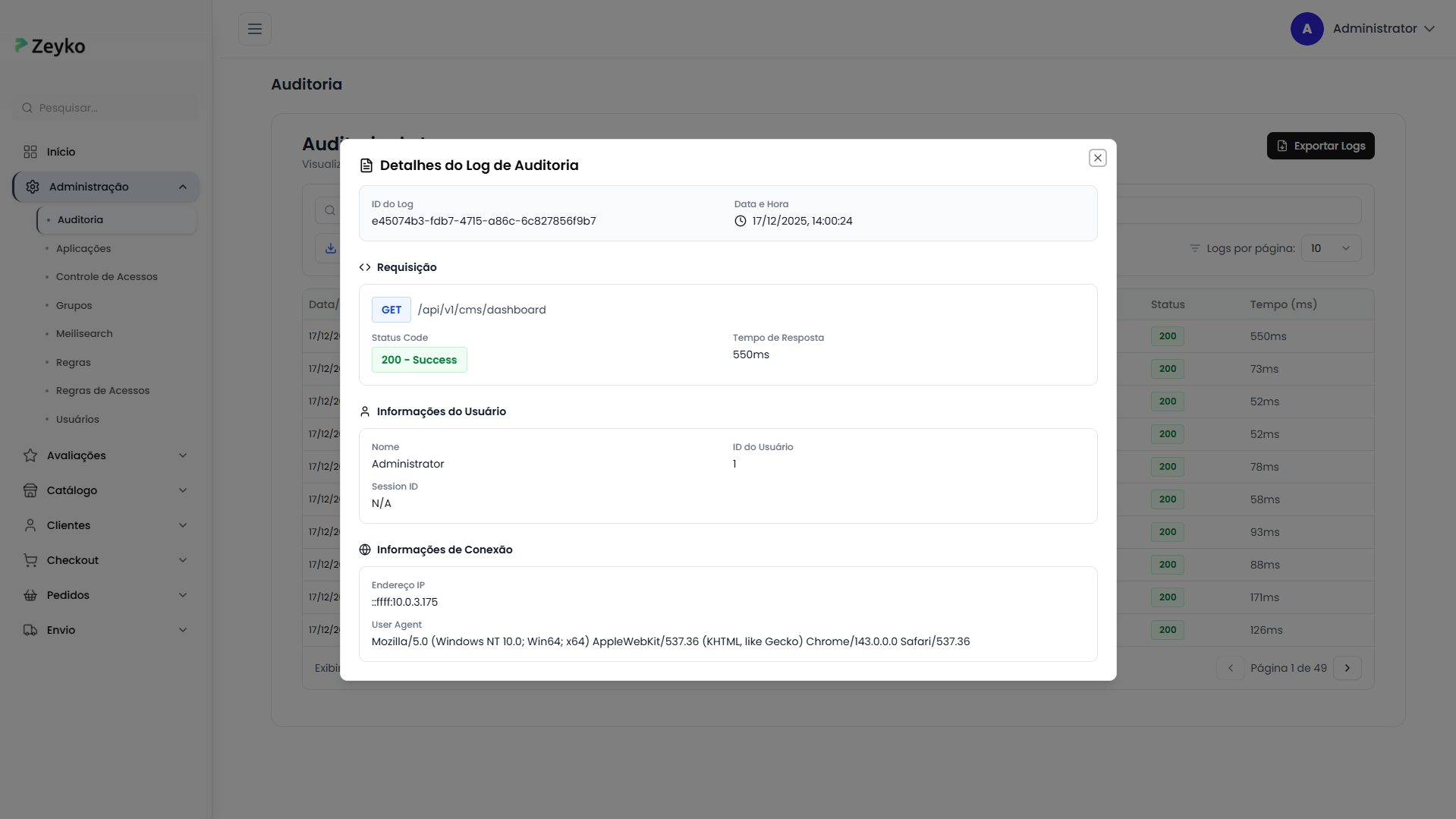The image size is (1456, 819).
Task: Go to the next page of logs
Action: tap(1348, 668)
